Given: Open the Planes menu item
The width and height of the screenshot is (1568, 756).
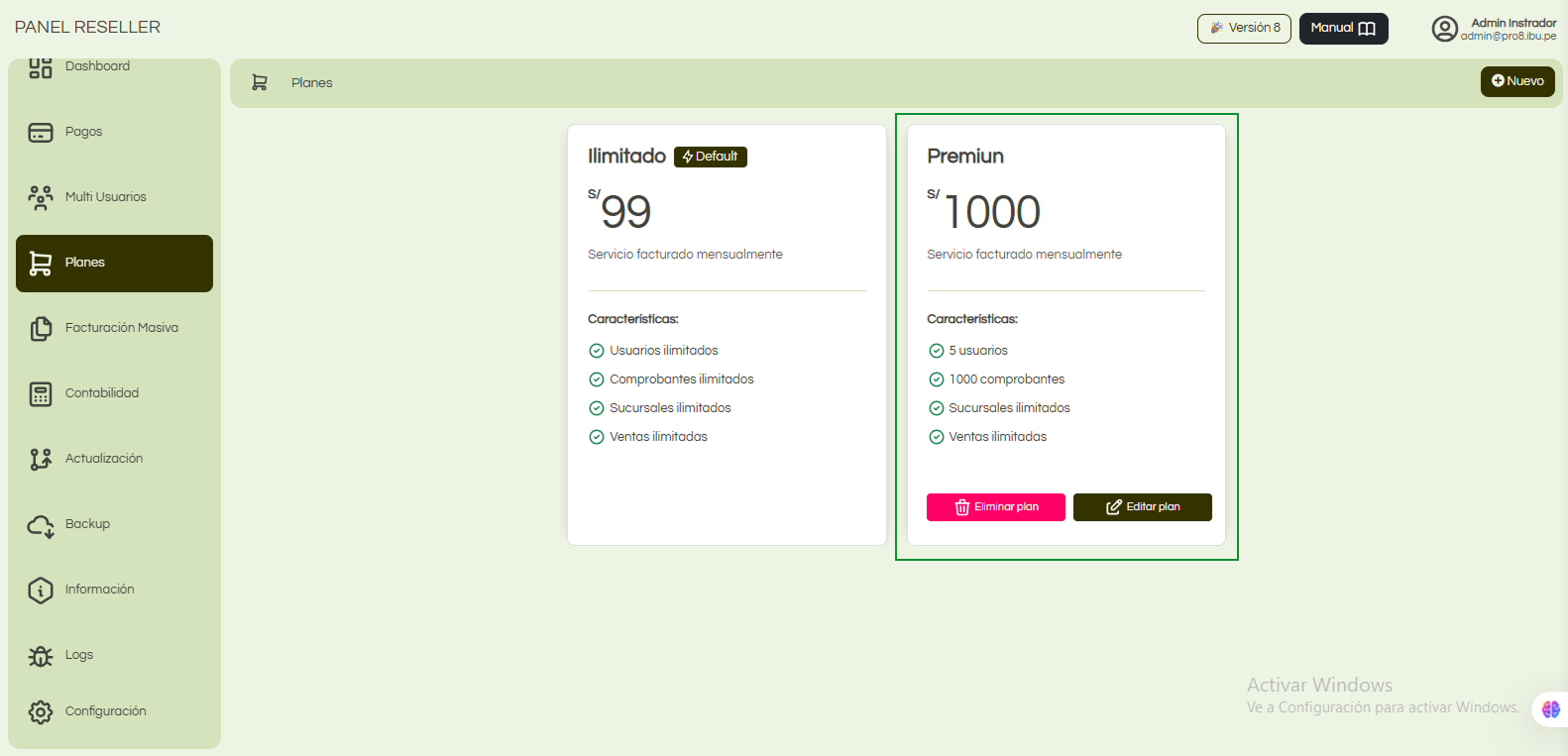Looking at the screenshot, I should (x=114, y=264).
